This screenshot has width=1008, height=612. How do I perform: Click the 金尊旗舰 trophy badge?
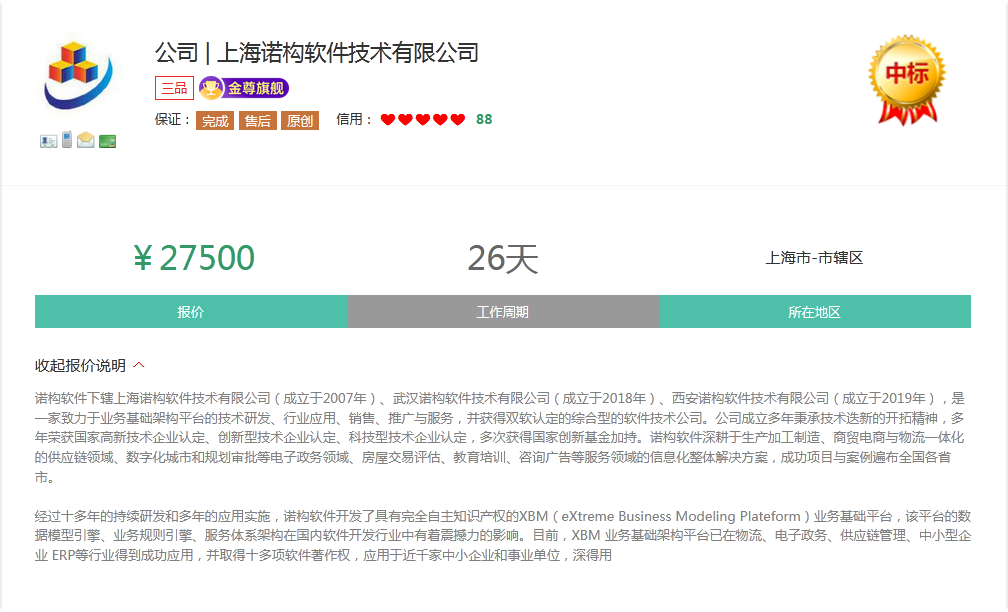(243, 90)
